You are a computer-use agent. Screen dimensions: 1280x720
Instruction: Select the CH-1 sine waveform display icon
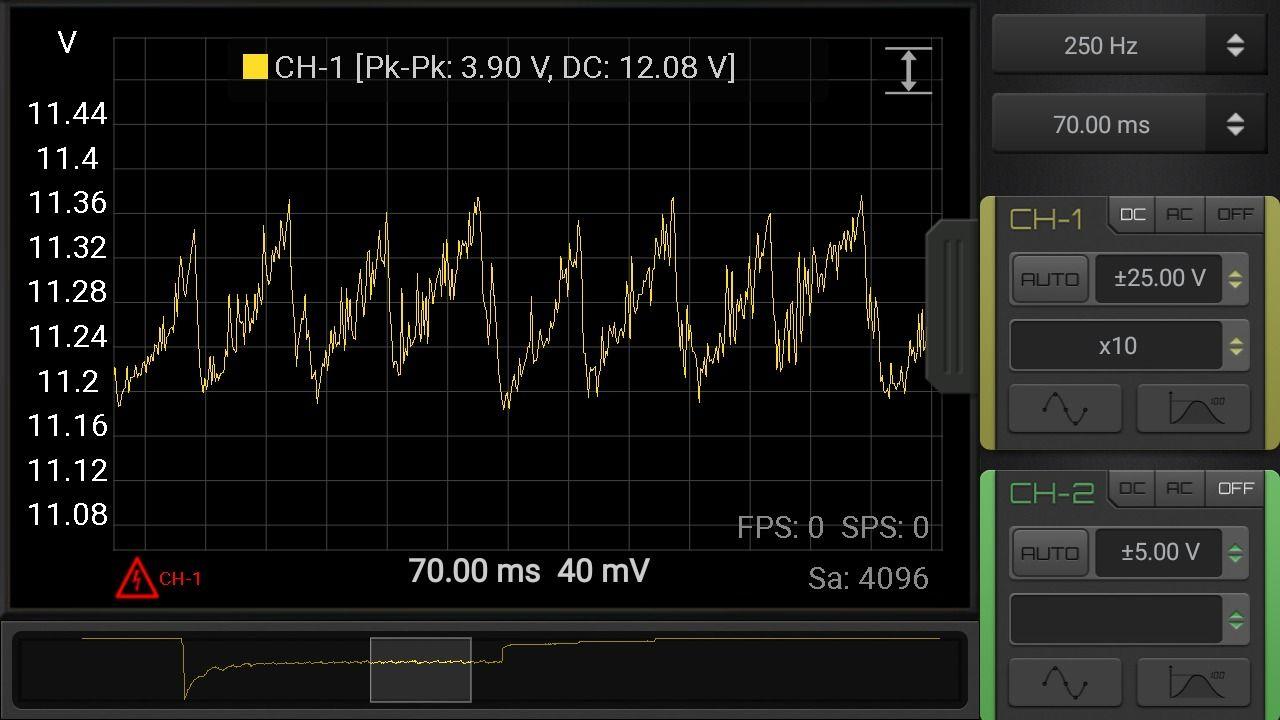pos(1064,408)
